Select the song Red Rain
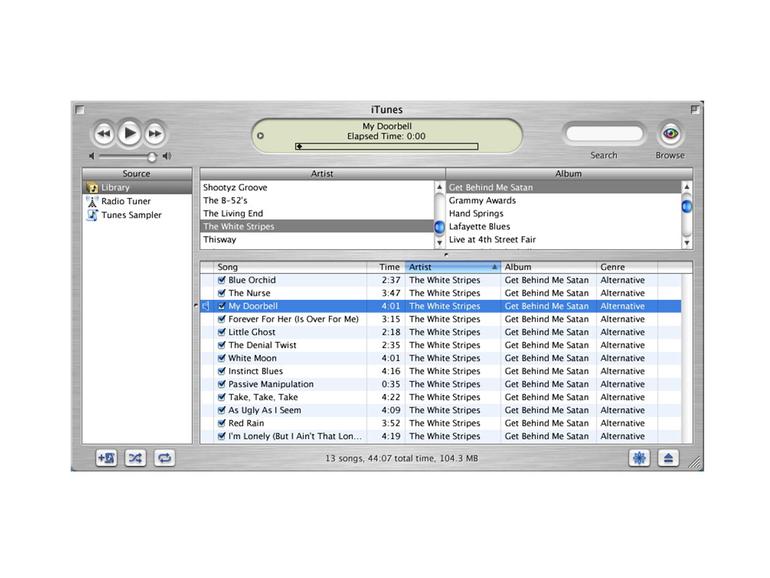This screenshot has height=578, width=770. [x=440, y=423]
